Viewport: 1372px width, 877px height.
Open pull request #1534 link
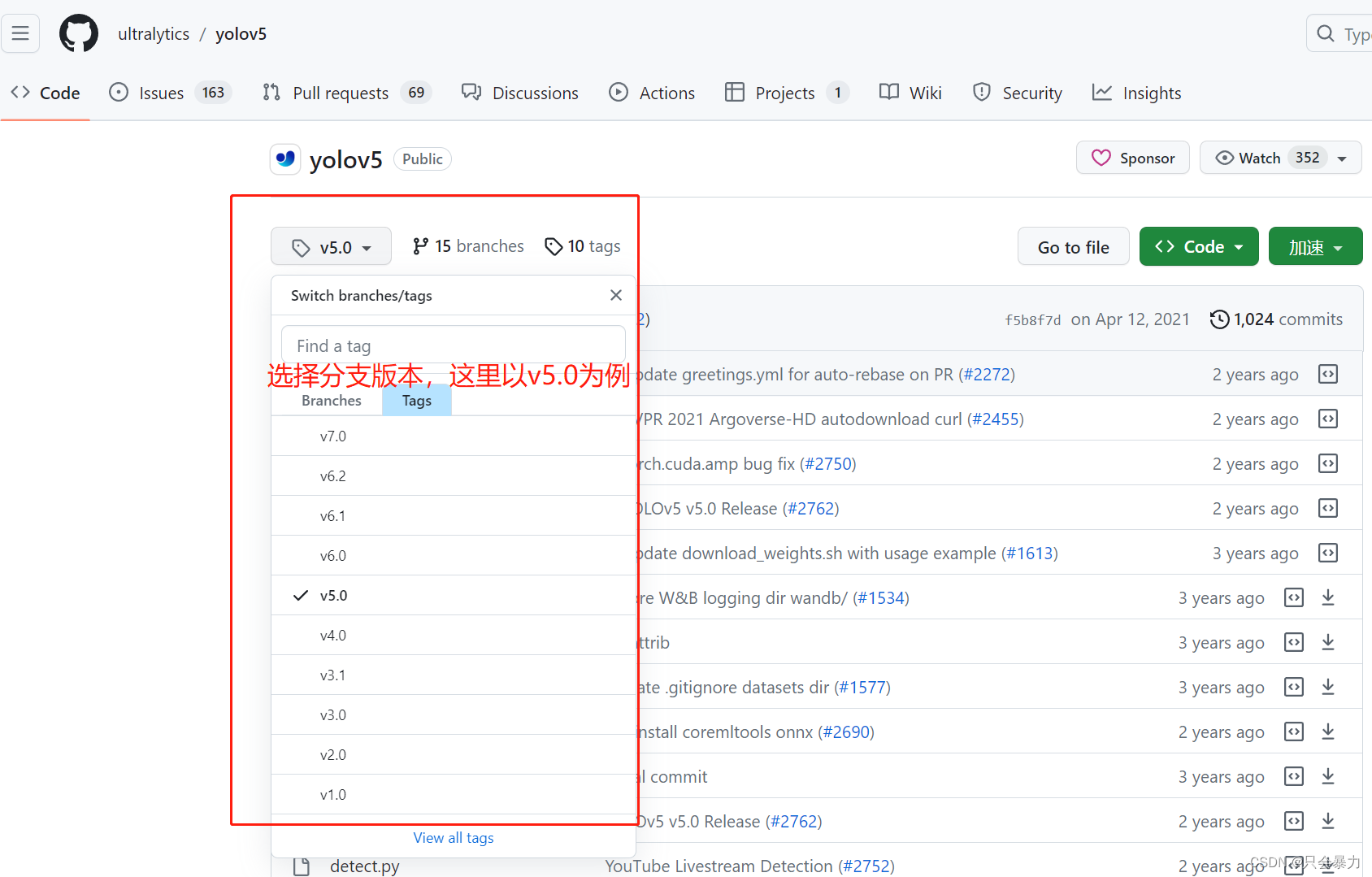pyautogui.click(x=881, y=598)
